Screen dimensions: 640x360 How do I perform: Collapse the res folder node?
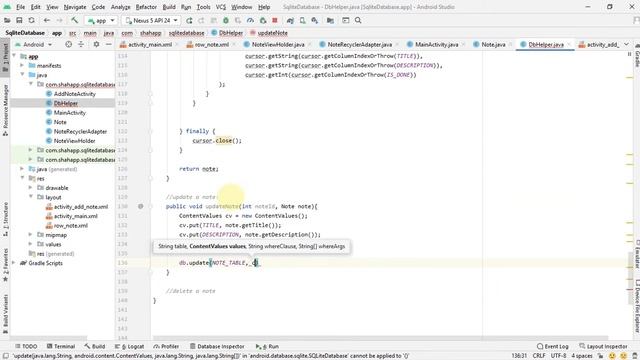(22, 178)
